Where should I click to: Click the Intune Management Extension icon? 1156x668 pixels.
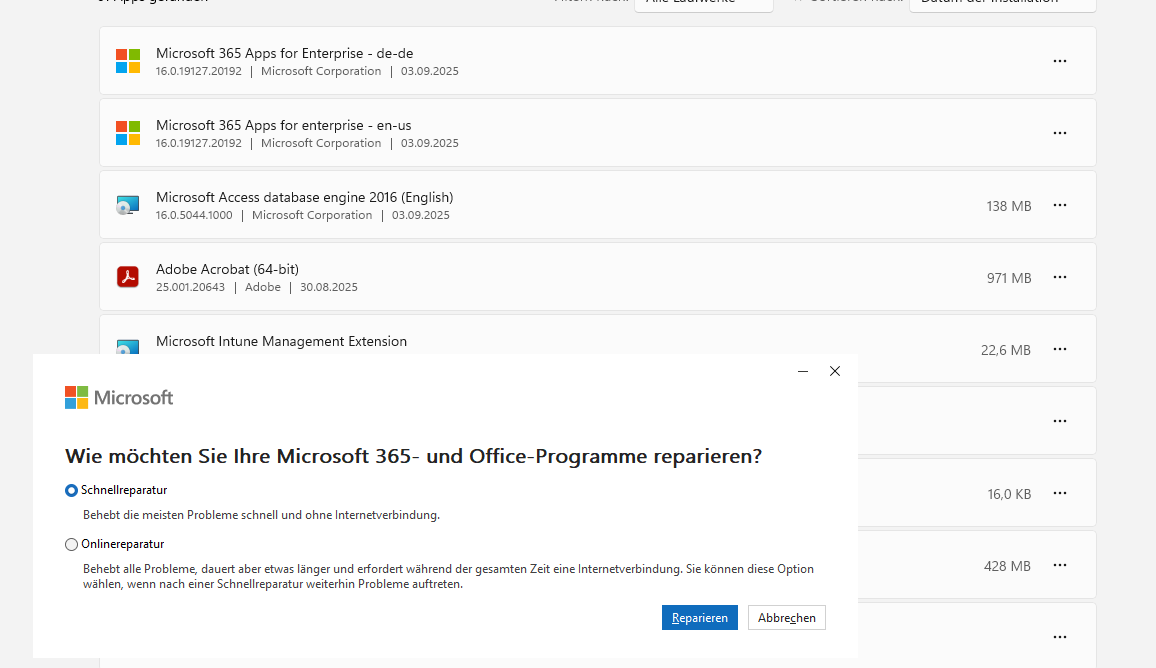point(128,347)
